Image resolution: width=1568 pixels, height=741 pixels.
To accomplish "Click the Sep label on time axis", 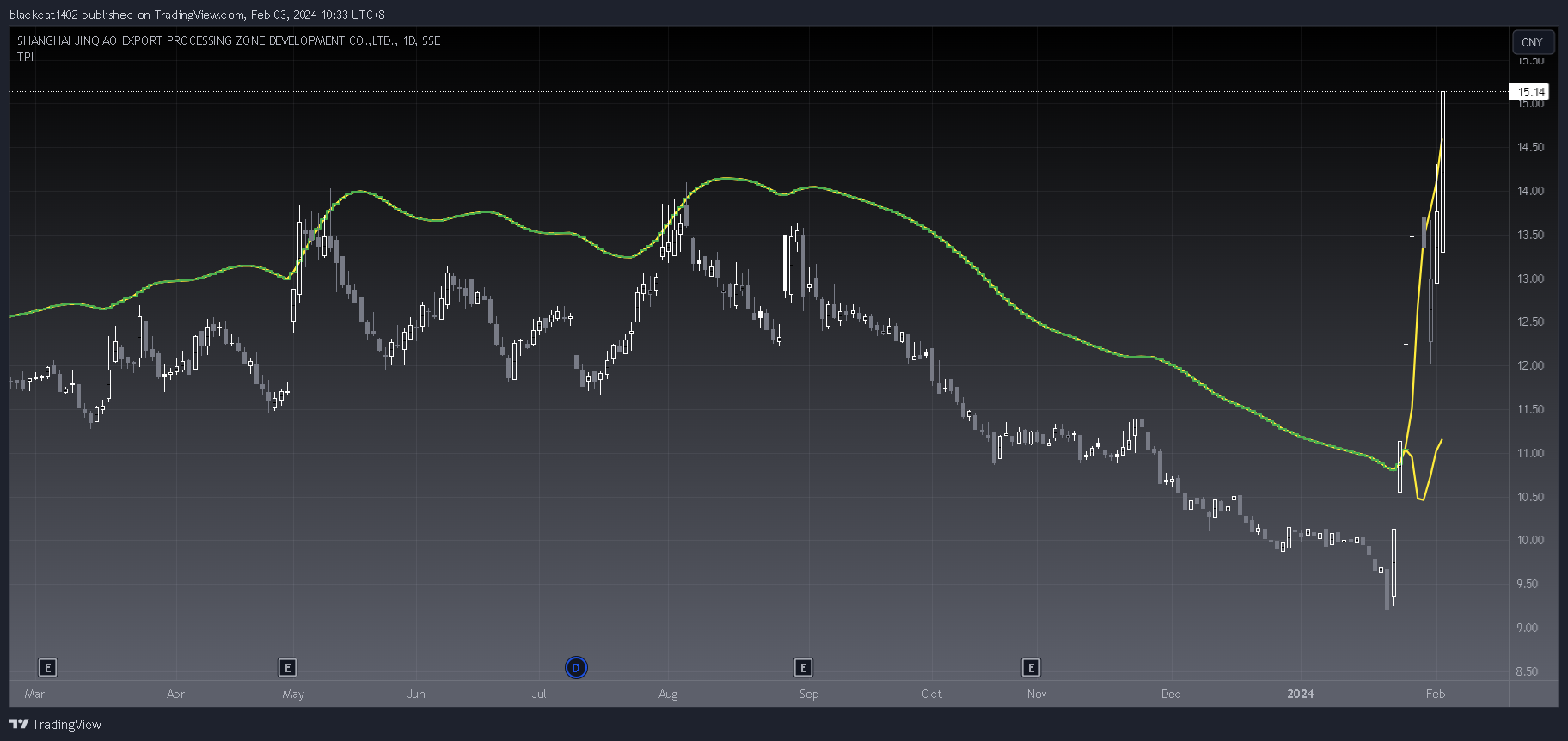I will 809,694.
